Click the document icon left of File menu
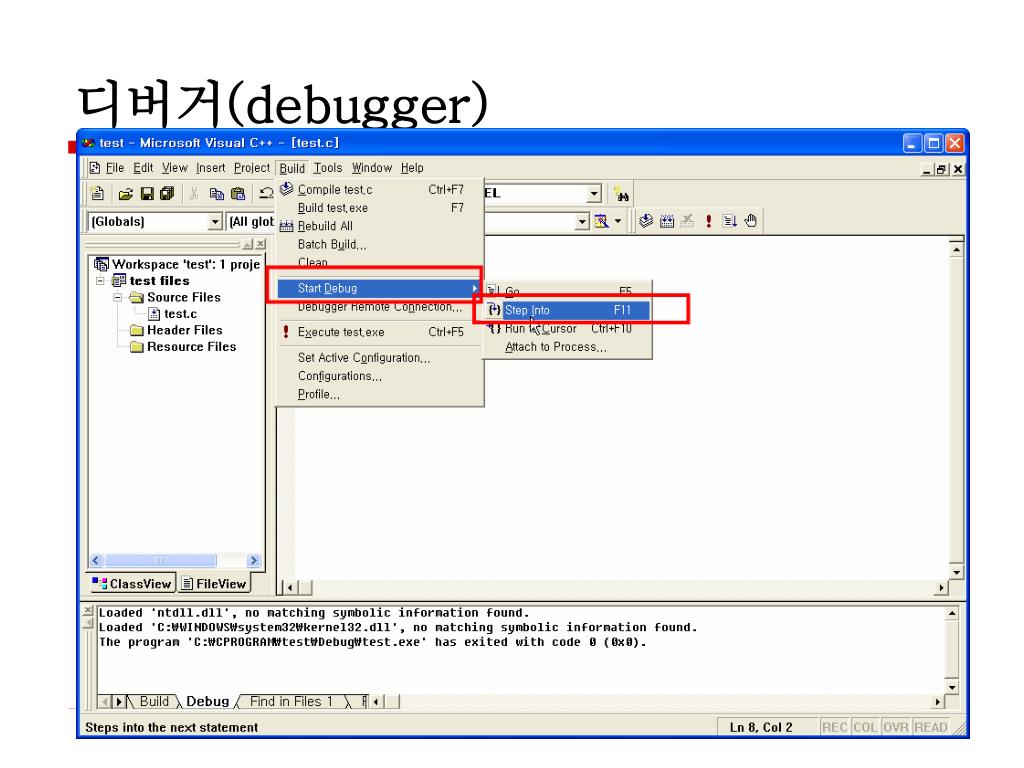The width and height of the screenshot is (1024, 768). 95,168
